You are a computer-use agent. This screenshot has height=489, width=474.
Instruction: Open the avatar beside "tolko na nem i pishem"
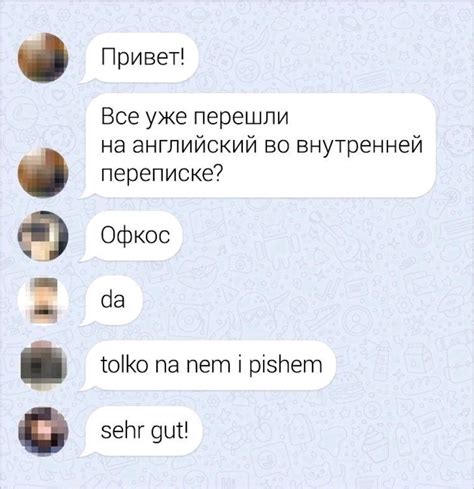point(43,365)
